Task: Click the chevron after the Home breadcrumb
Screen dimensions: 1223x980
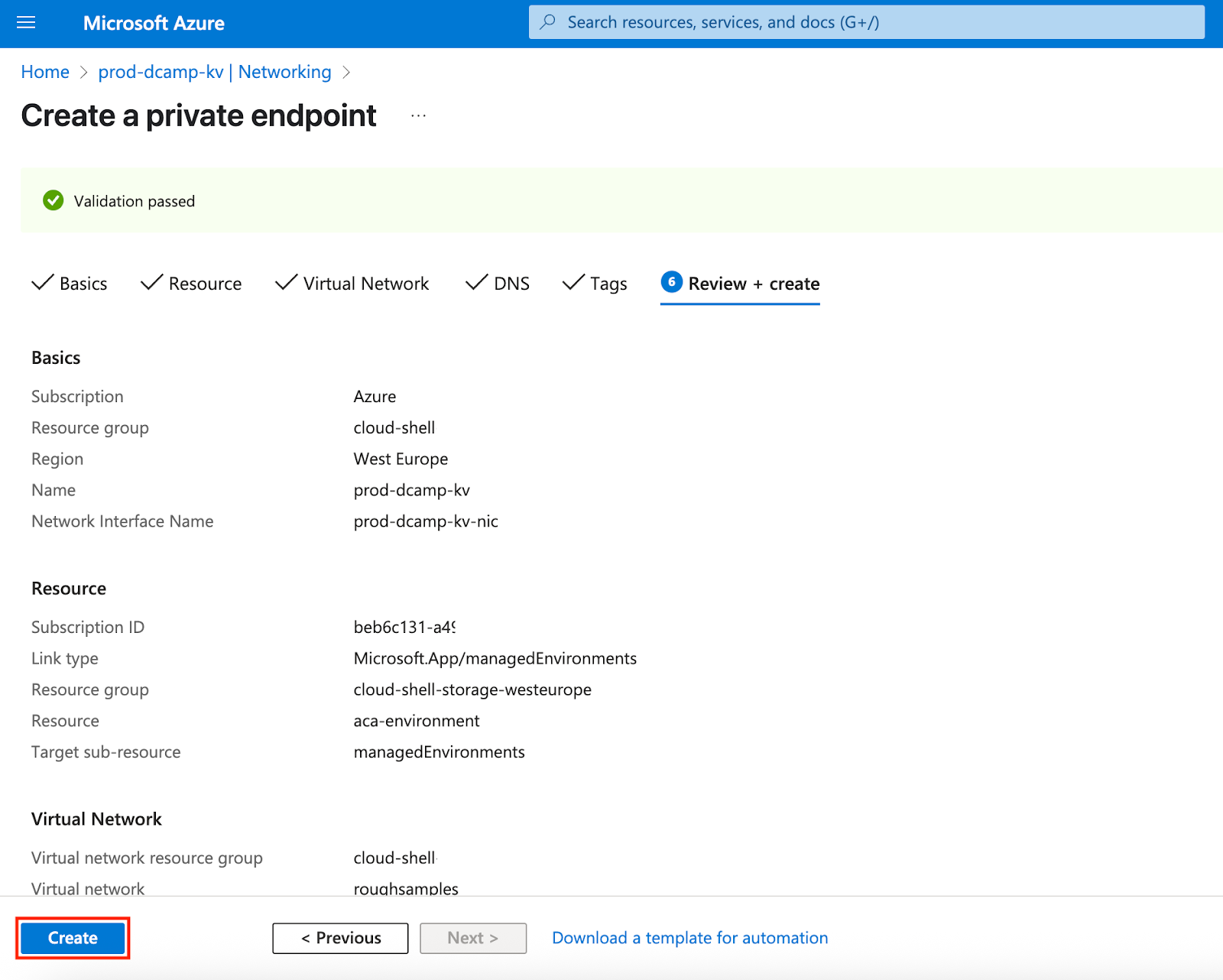Action: point(84,72)
